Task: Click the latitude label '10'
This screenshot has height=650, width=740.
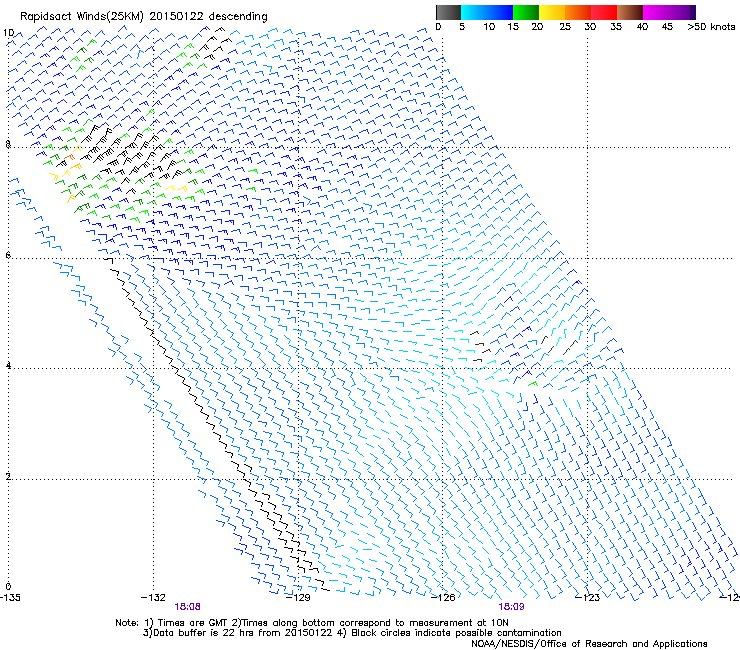Action: (x=8, y=33)
